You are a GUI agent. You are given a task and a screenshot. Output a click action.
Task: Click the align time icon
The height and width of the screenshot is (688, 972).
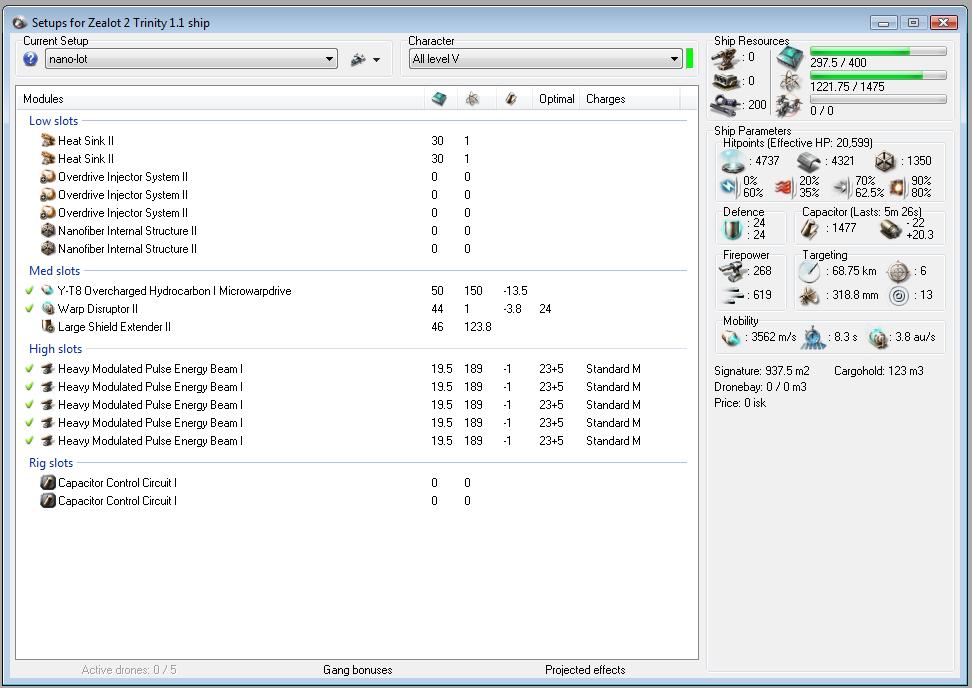tap(813, 338)
